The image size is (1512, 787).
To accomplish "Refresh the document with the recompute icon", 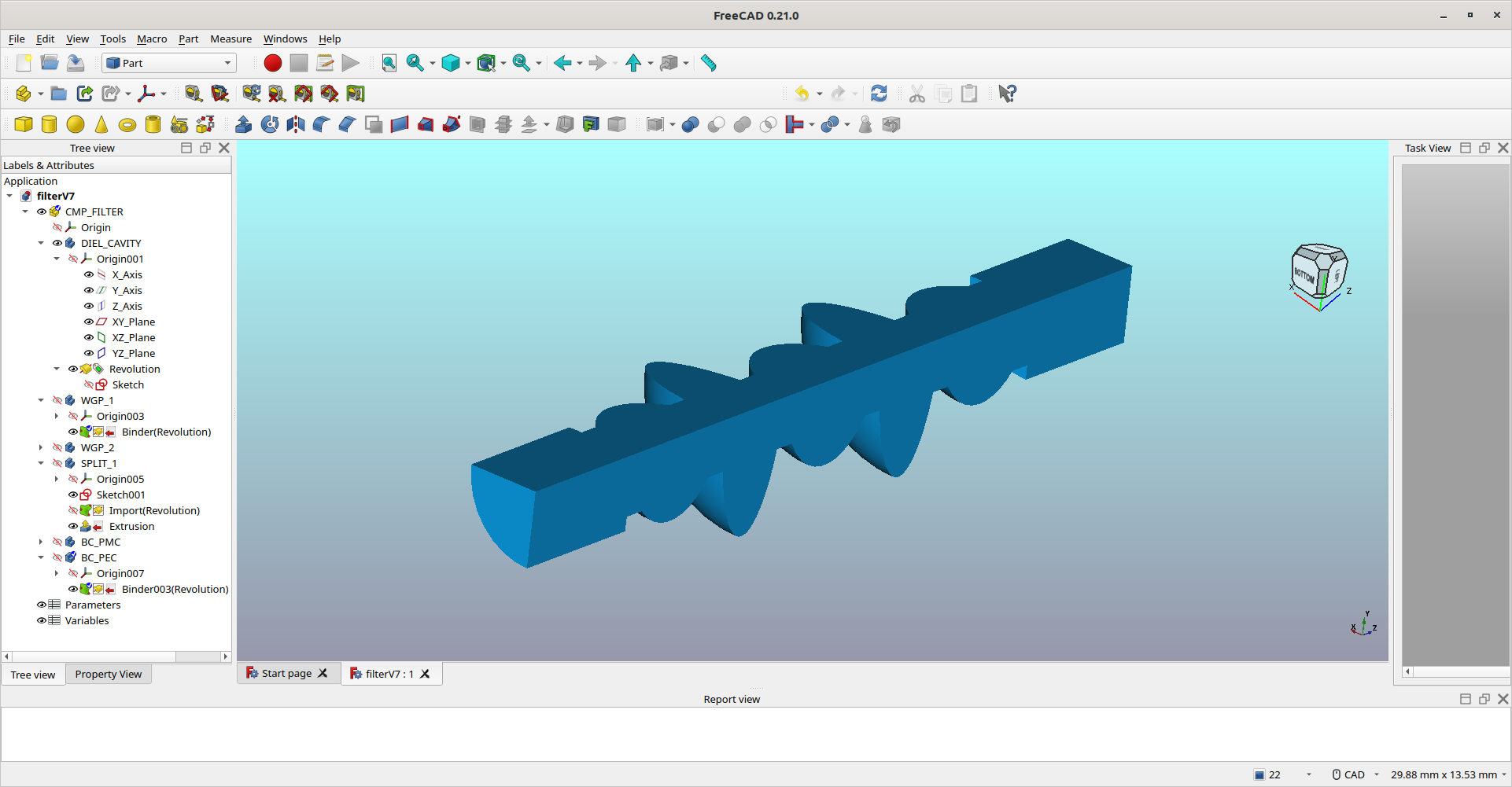I will tap(879, 94).
